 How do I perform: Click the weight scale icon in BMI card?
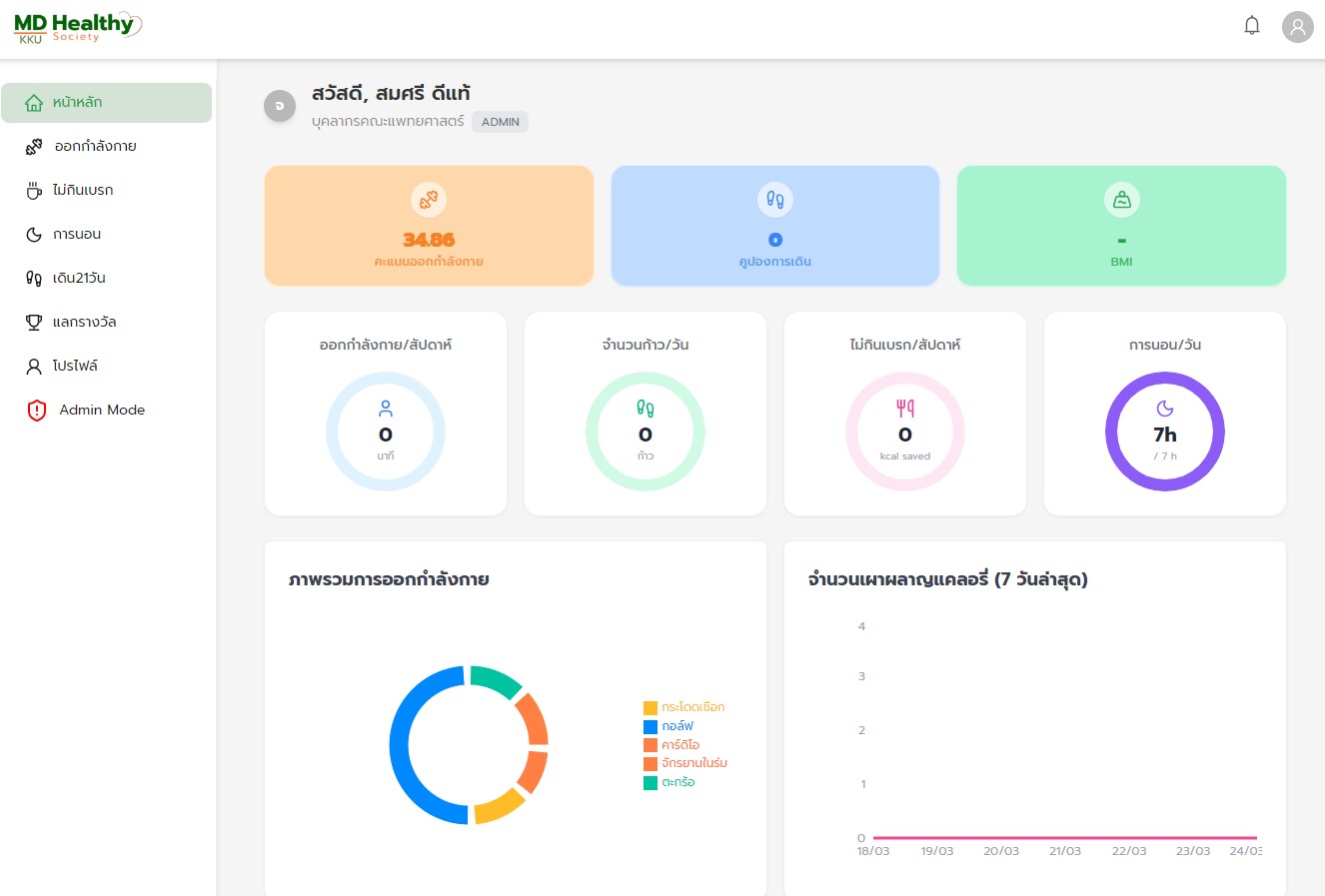(x=1121, y=200)
